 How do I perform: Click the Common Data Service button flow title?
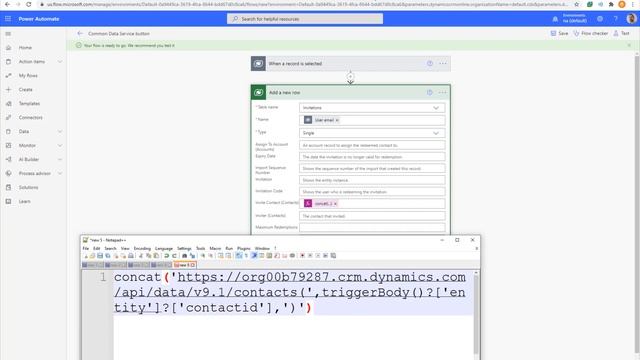point(119,33)
